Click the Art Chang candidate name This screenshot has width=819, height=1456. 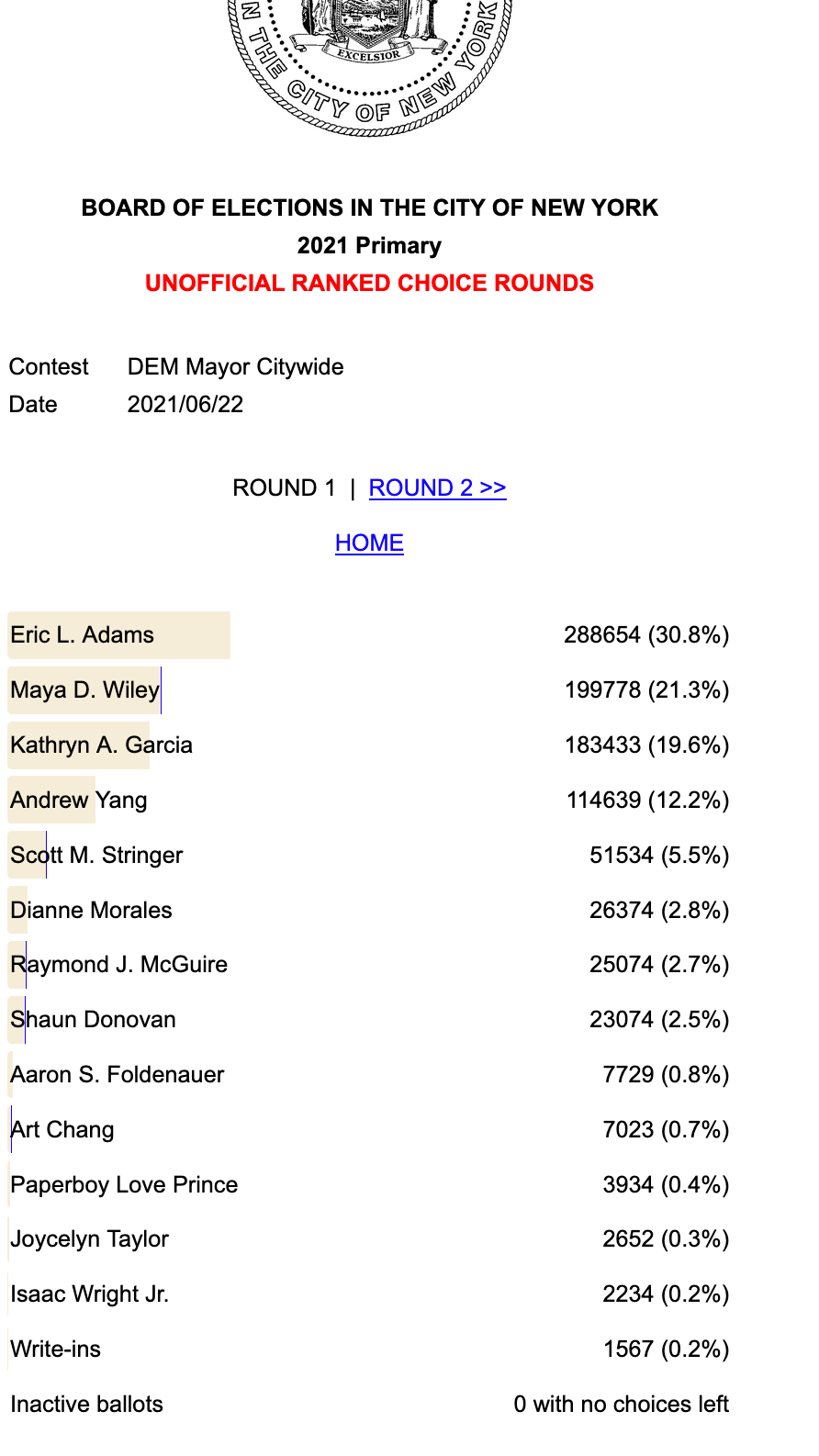click(x=62, y=1129)
